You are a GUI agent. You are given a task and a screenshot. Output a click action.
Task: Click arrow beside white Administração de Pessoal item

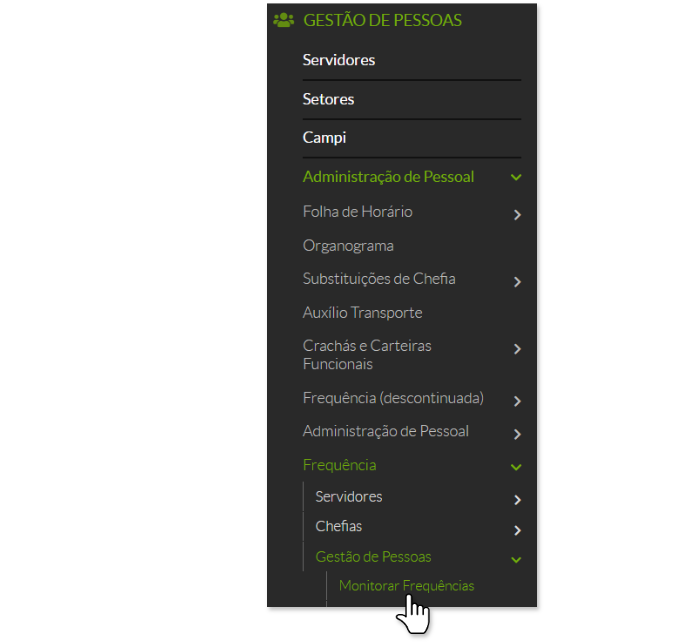517,434
